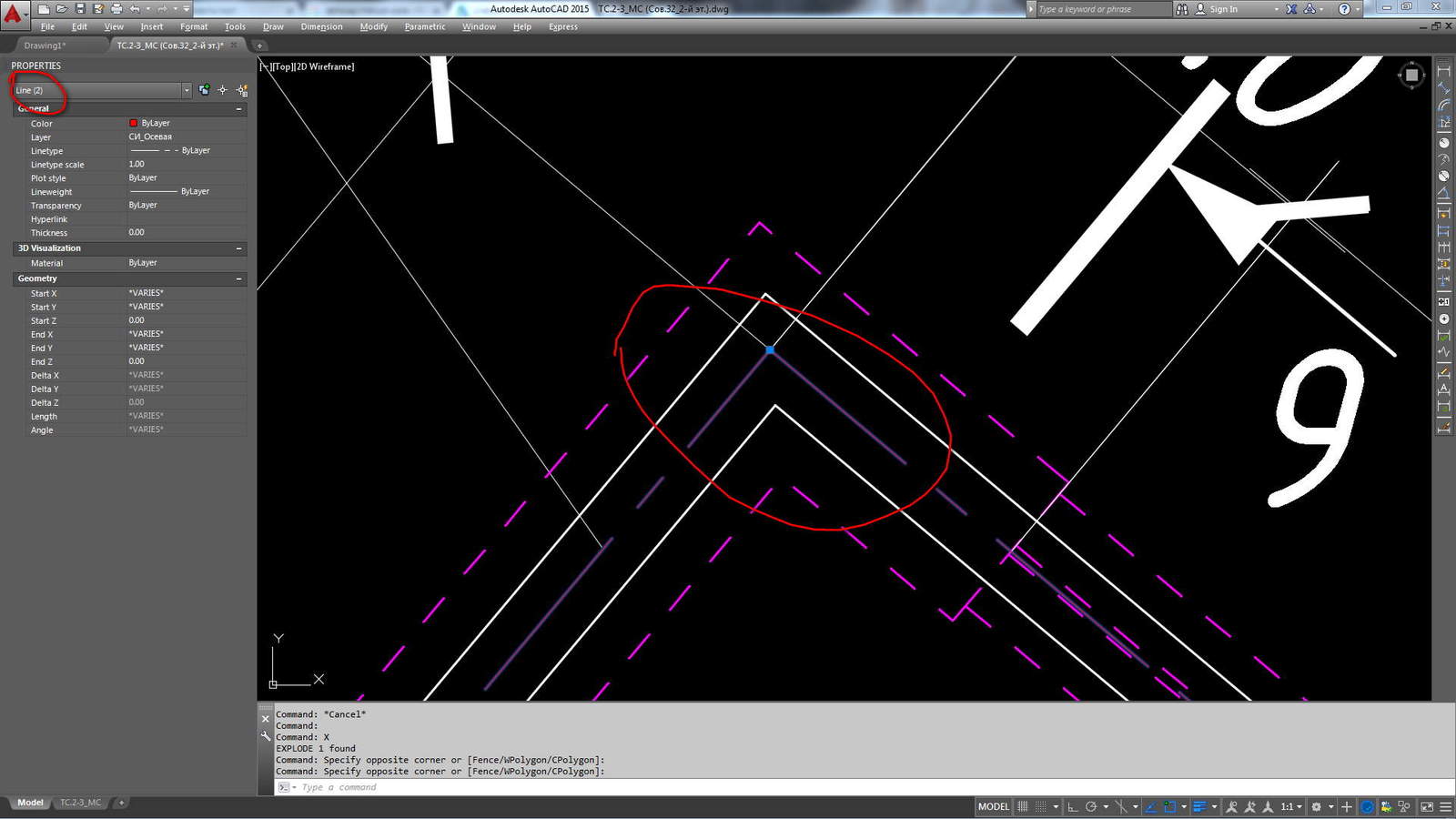Collapse the General properties section
1456x819 pixels.
239,108
